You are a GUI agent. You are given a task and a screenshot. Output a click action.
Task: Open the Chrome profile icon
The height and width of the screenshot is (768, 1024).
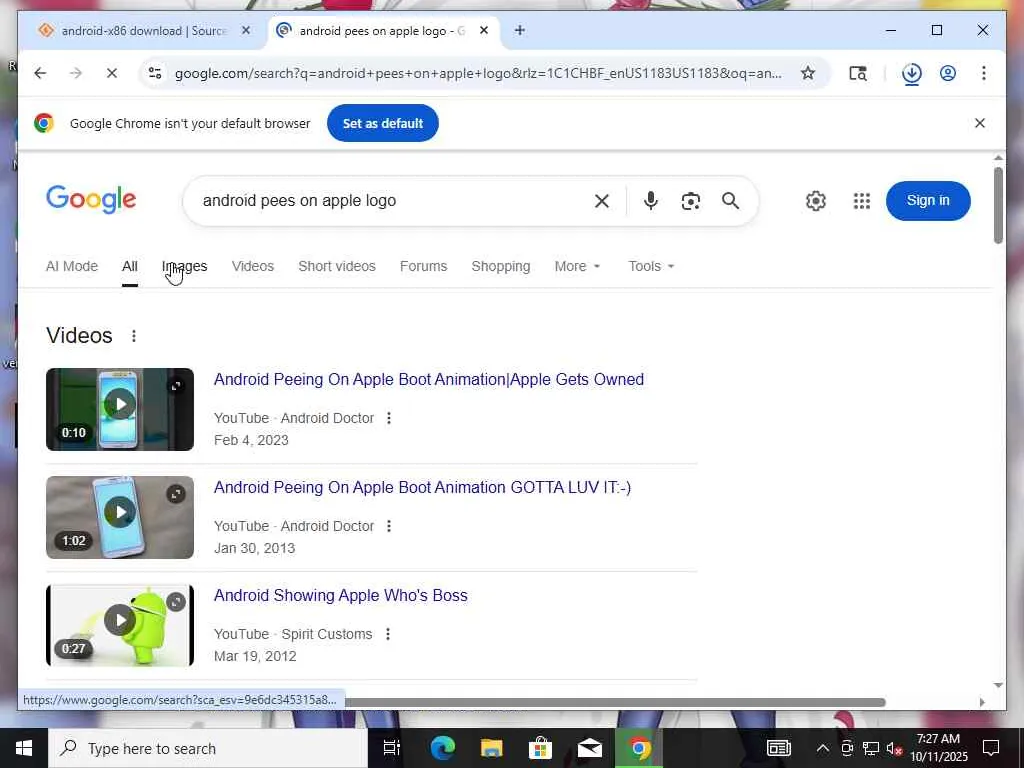coord(948,73)
